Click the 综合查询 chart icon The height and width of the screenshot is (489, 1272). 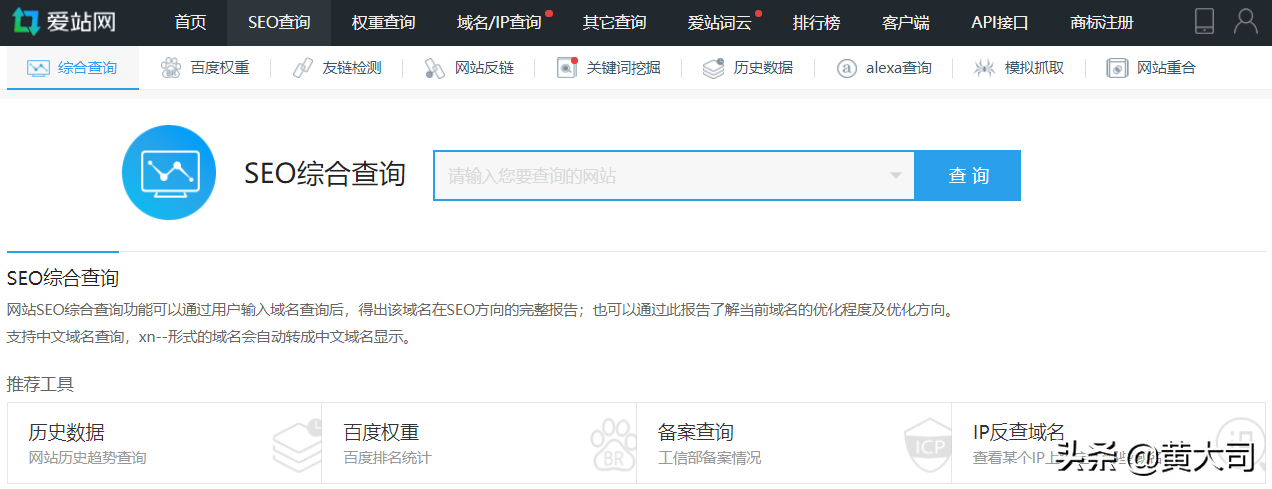click(38, 68)
